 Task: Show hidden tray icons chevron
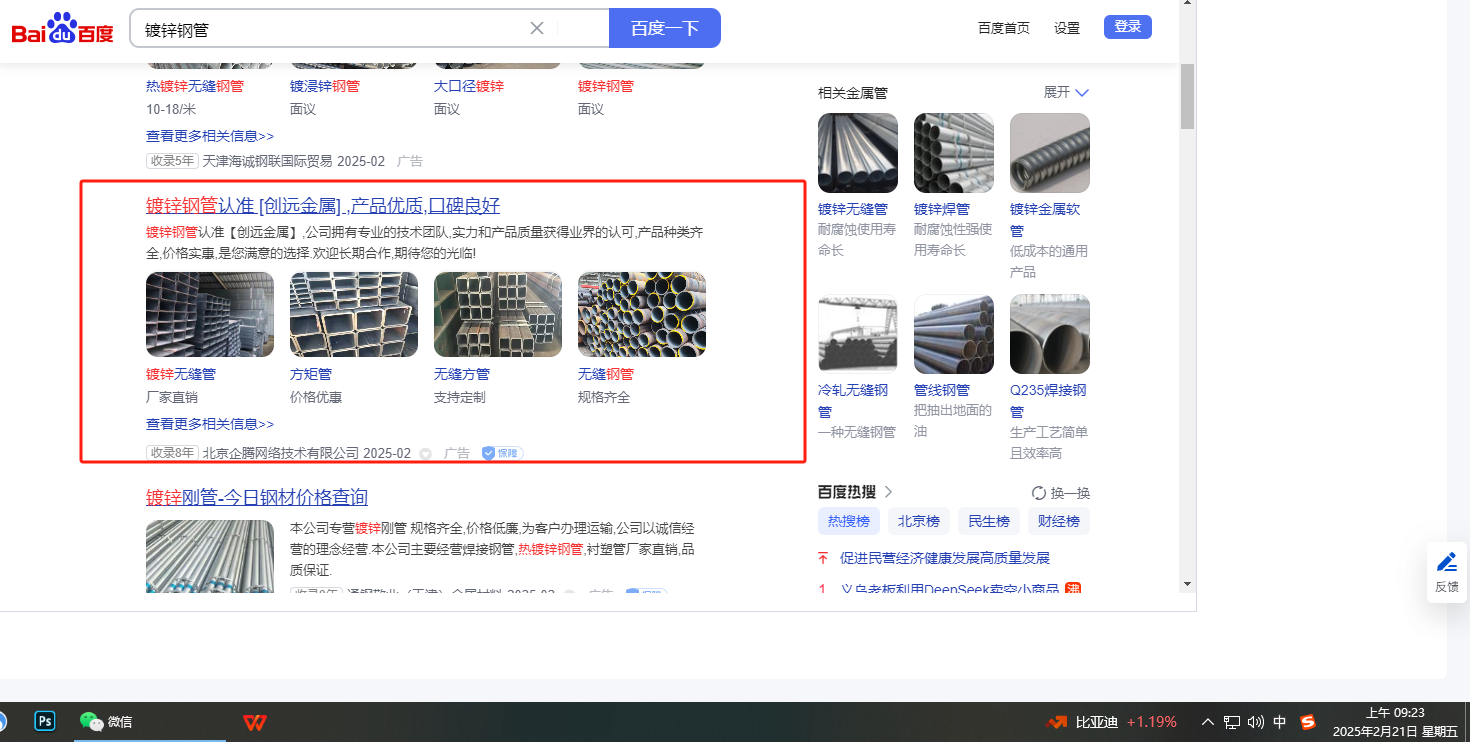[x=1207, y=722]
